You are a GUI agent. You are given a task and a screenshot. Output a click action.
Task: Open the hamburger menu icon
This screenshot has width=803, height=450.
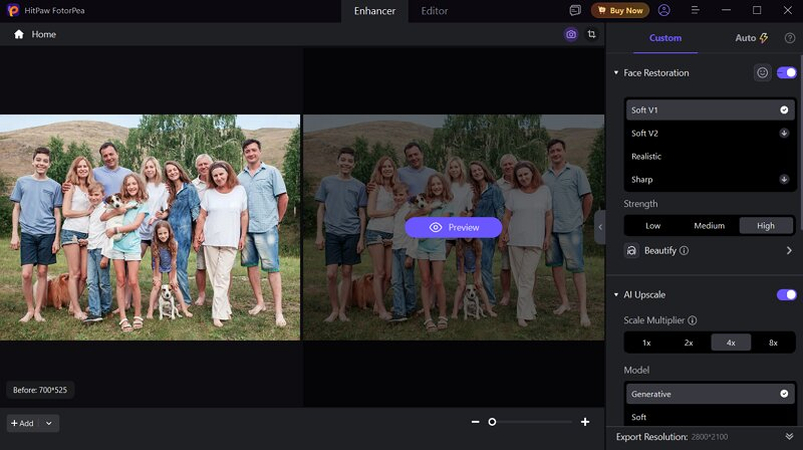pyautogui.click(x=695, y=10)
